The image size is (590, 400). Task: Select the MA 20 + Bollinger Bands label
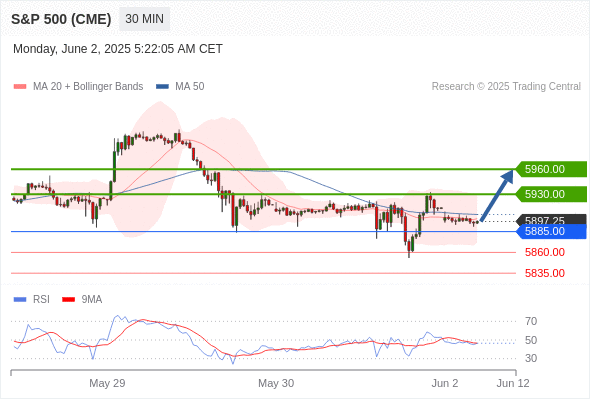88,87
